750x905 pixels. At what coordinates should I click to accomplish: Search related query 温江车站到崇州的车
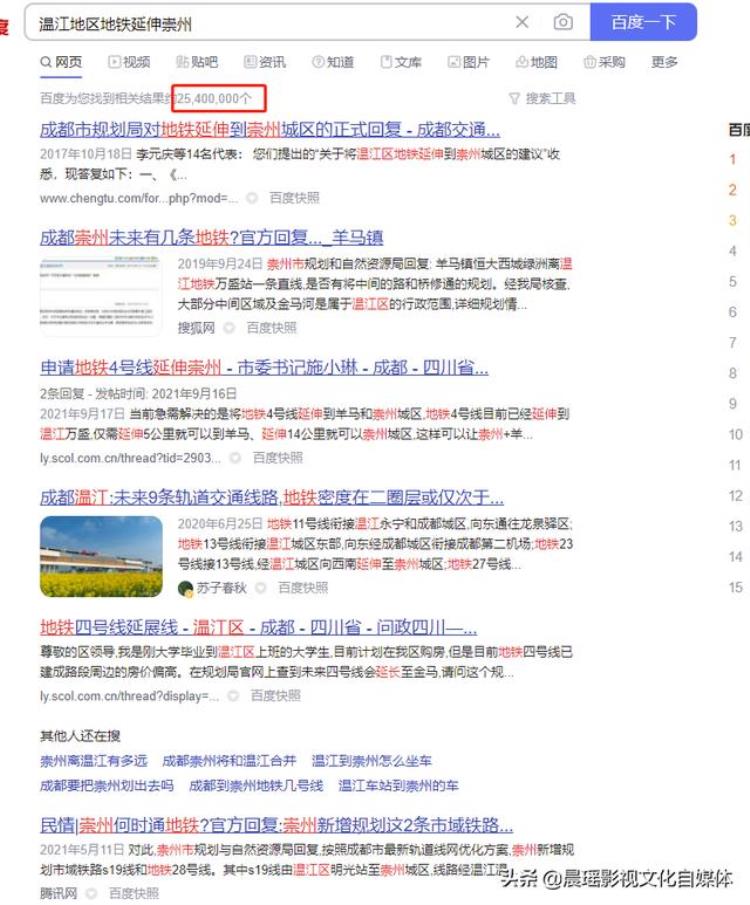point(398,786)
